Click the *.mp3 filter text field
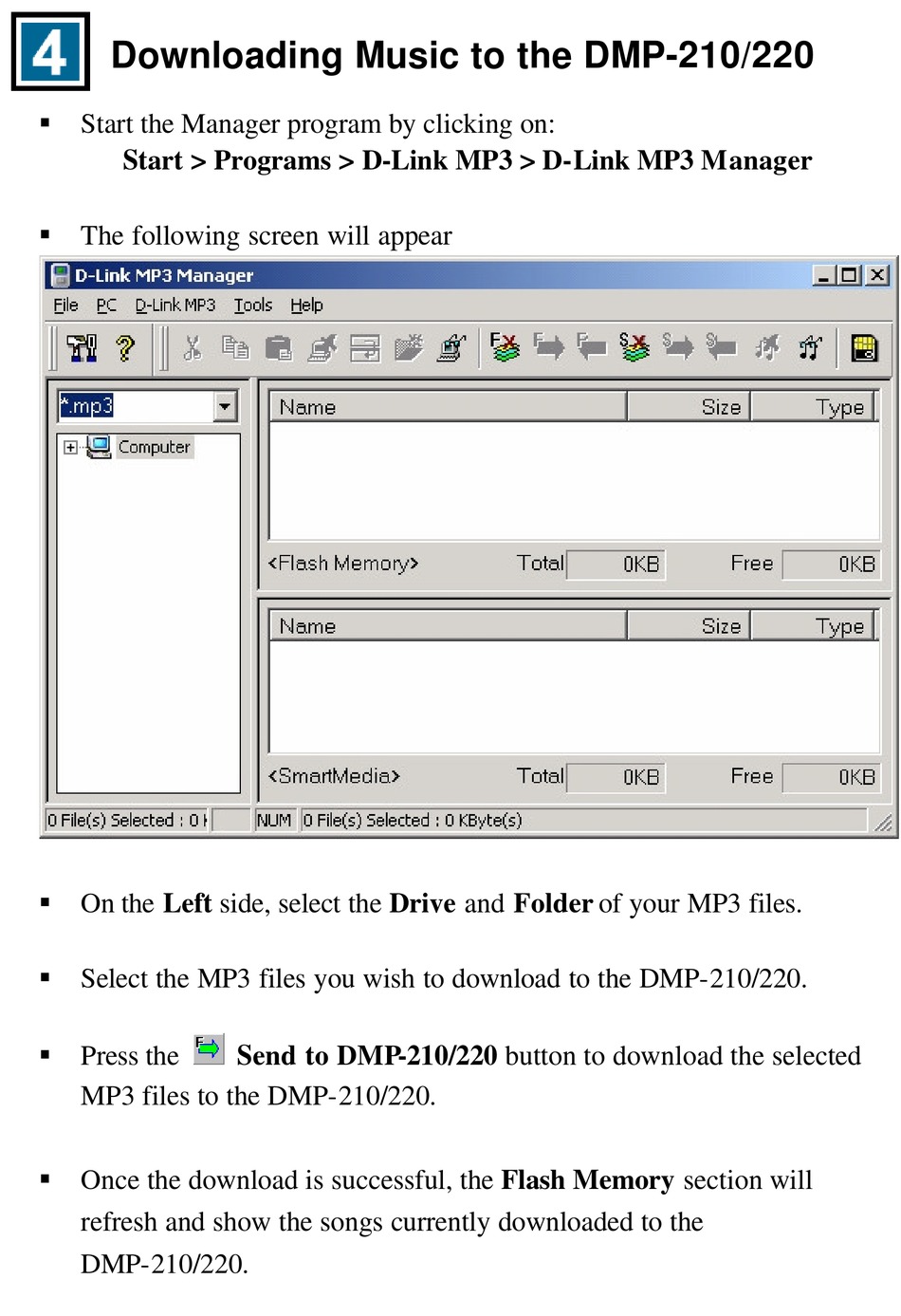Image resolution: width=901 pixels, height=1316 pixels. click(137, 407)
